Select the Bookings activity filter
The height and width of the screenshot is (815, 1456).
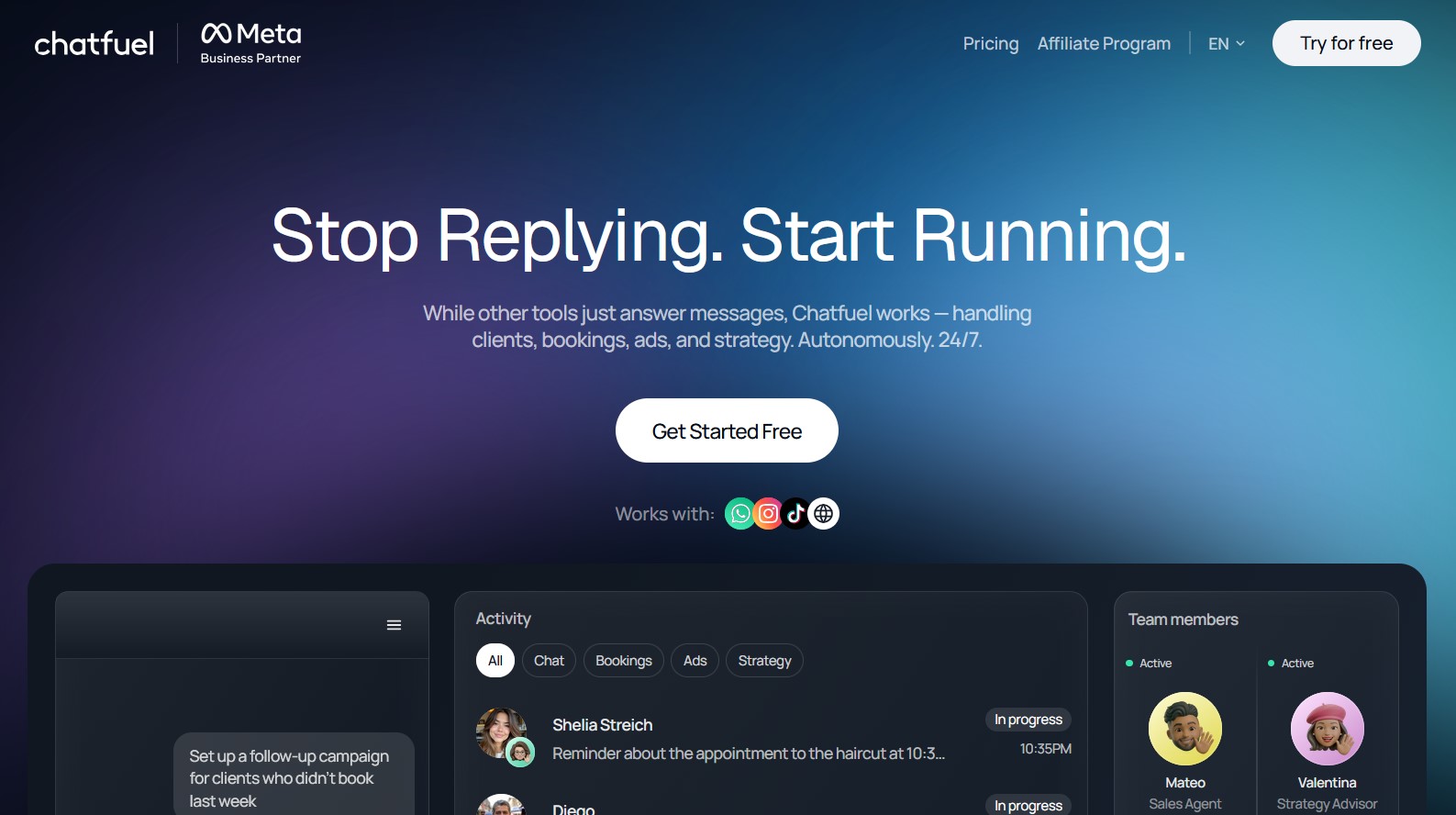[624, 661]
